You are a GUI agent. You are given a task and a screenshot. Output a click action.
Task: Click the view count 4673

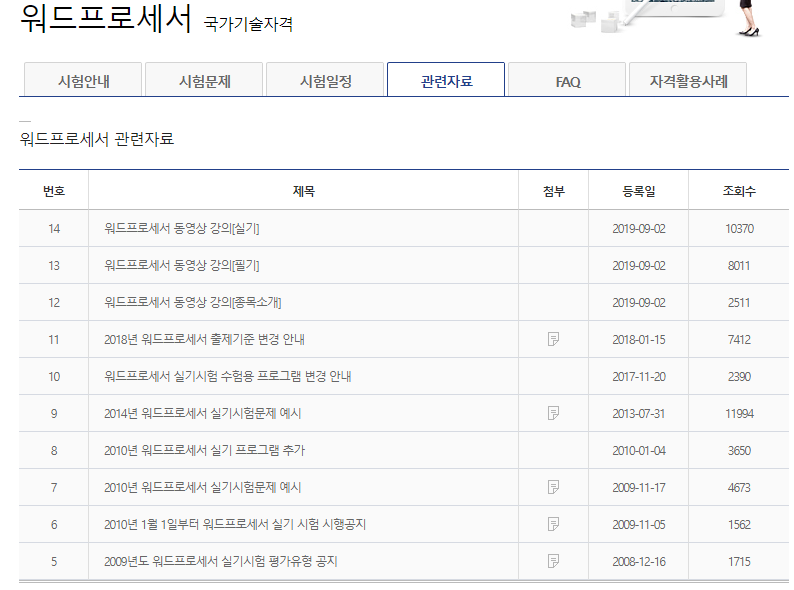pos(739,488)
